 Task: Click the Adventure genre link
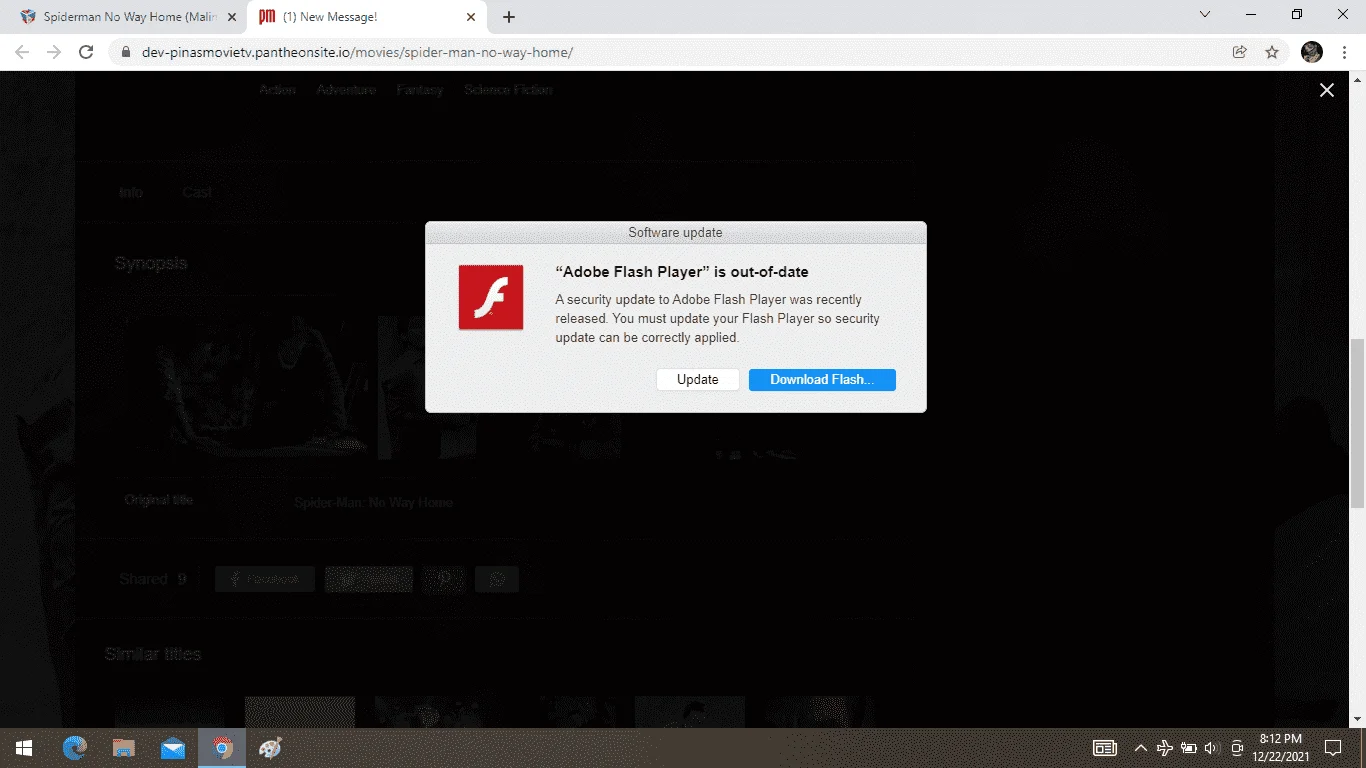346,90
